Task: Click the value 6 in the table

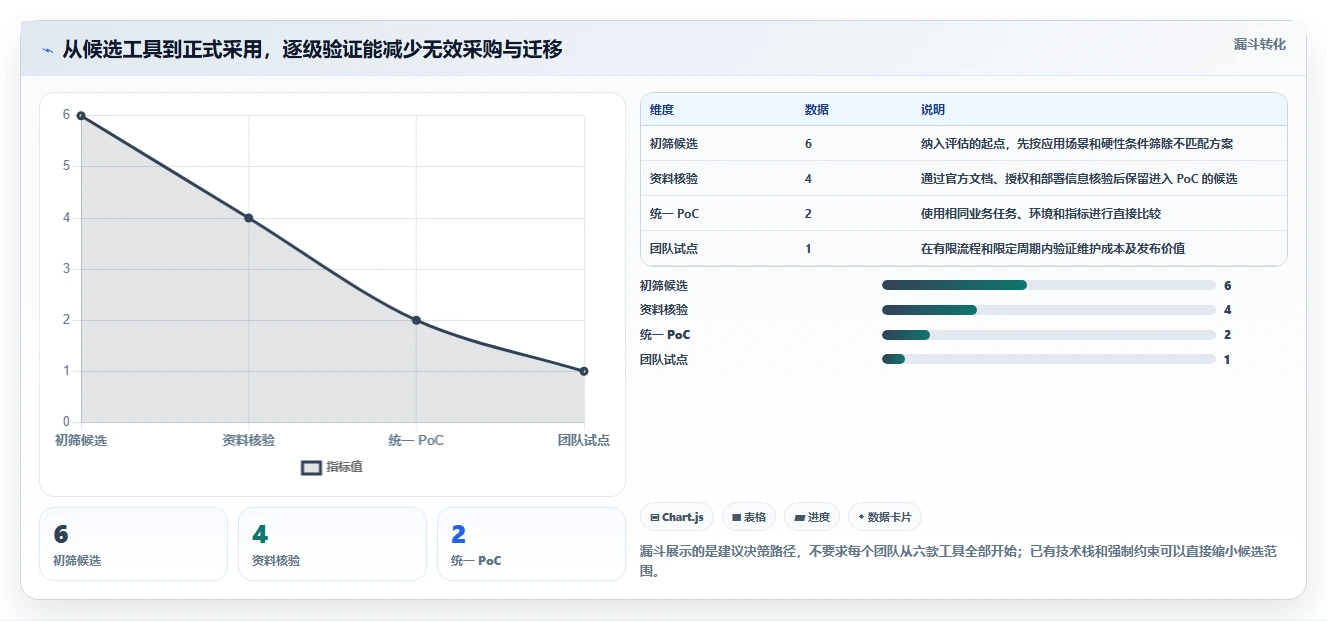Action: pyautogui.click(x=808, y=144)
